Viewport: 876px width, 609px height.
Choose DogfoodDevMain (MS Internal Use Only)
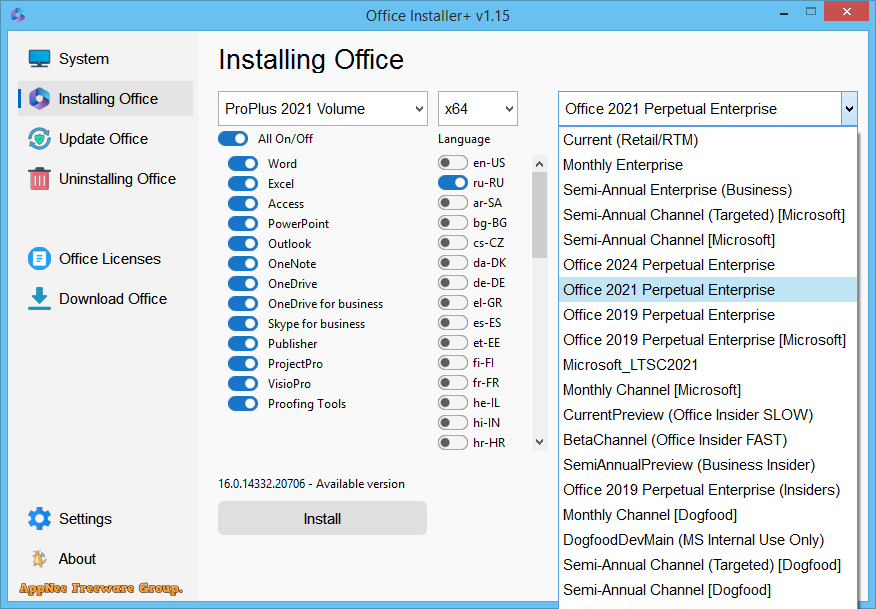(x=707, y=540)
